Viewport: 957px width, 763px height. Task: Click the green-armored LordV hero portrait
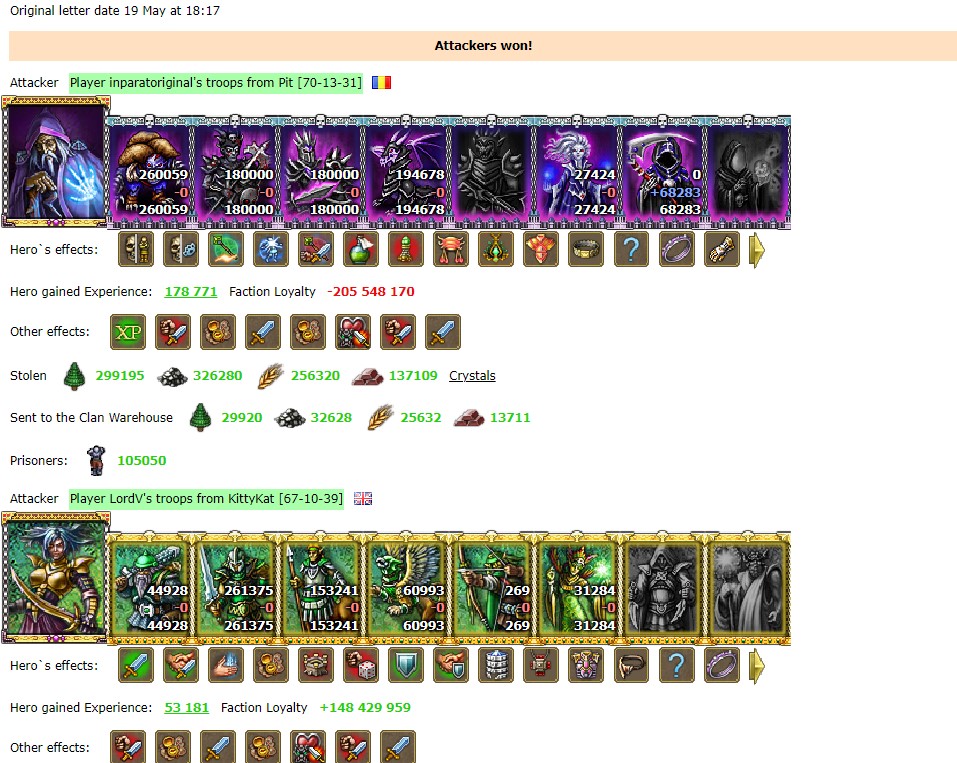click(x=56, y=578)
